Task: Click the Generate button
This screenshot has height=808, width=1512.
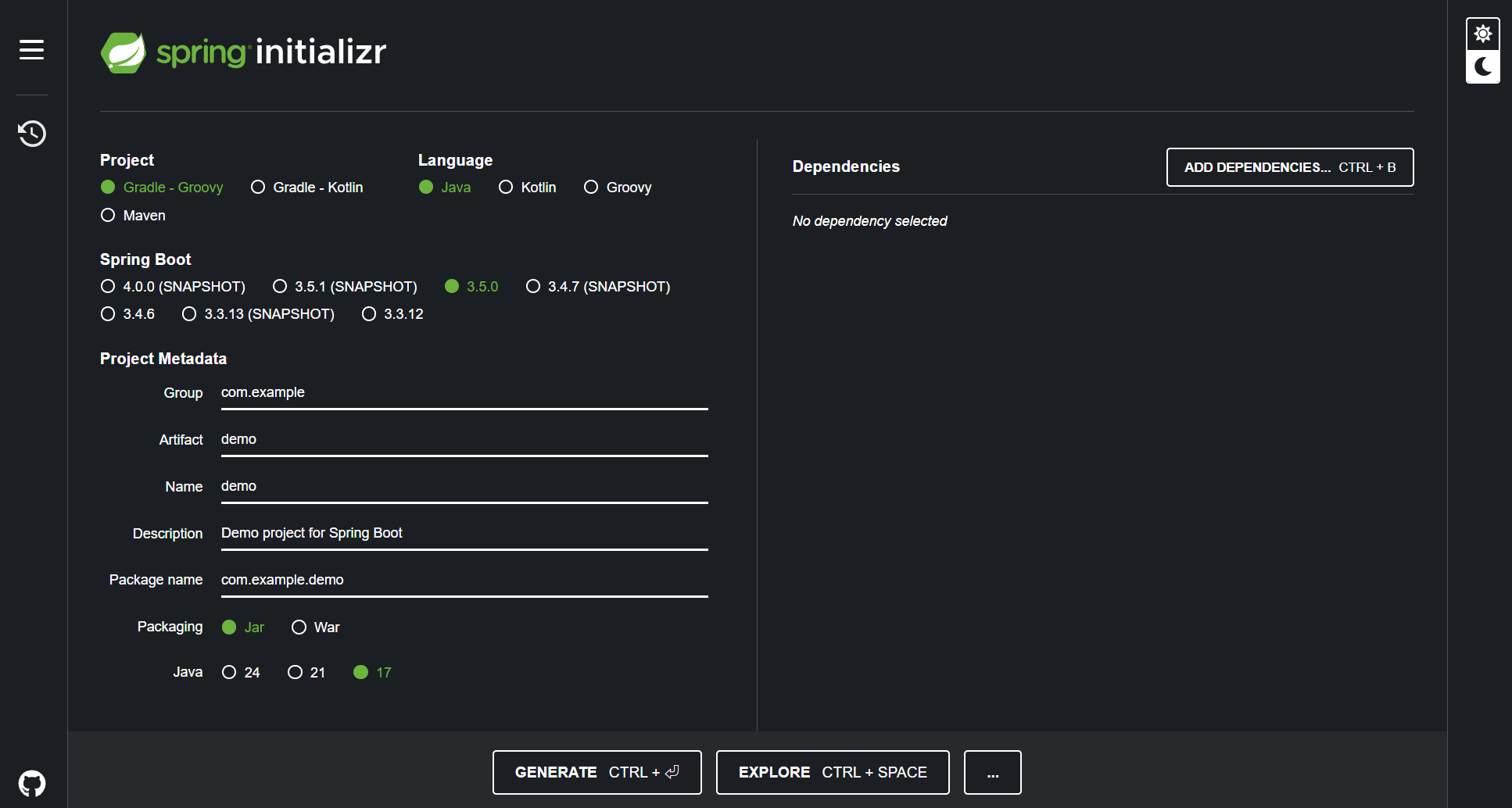Action: (597, 772)
